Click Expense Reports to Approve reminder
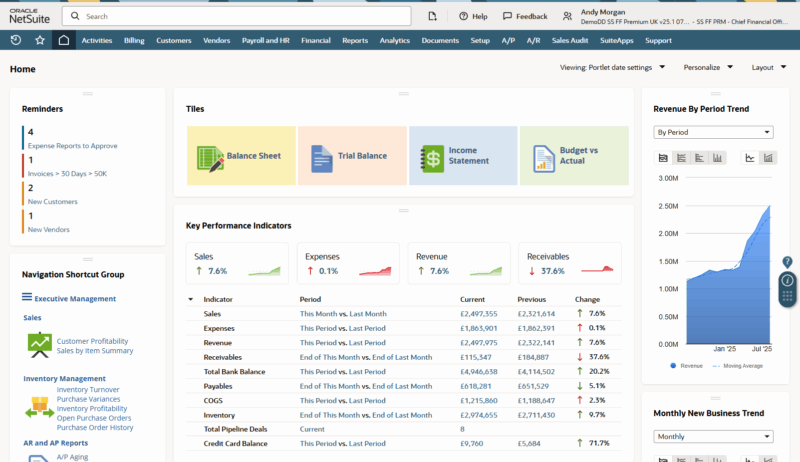The height and width of the screenshot is (462, 800). [72, 146]
